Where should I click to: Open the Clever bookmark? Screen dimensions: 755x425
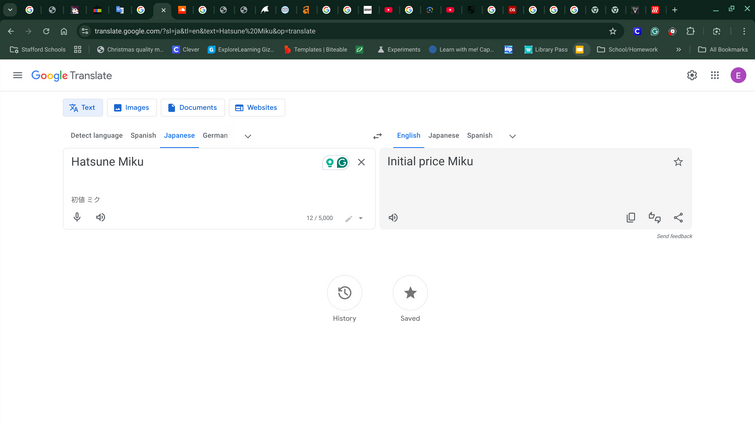pos(186,50)
